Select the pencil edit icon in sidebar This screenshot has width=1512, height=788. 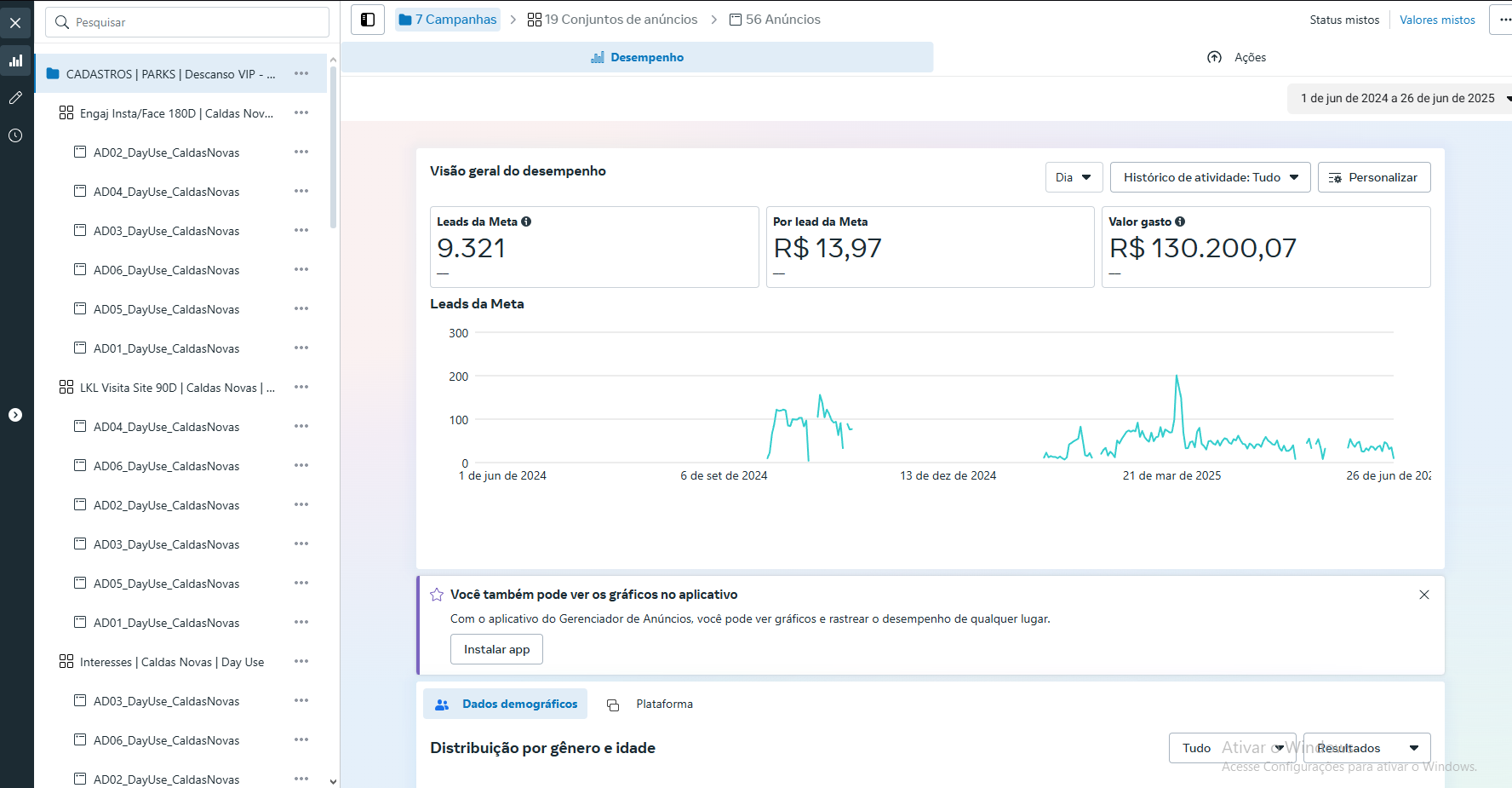(x=15, y=98)
